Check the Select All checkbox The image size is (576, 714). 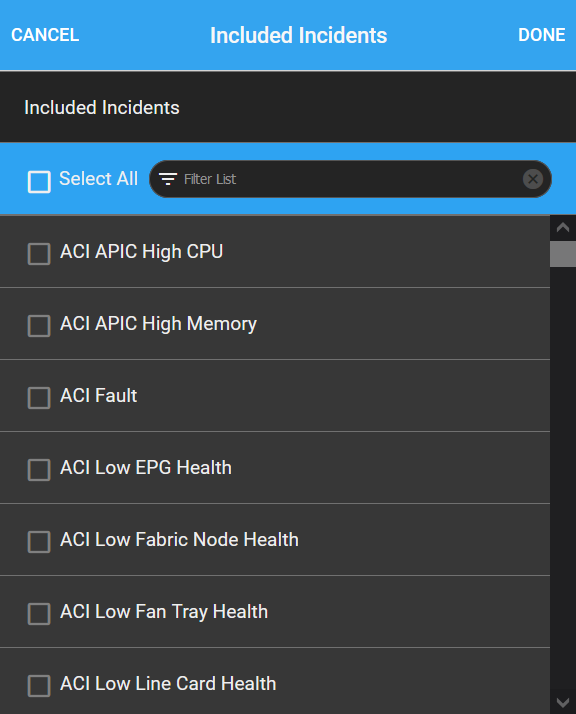[39, 182]
